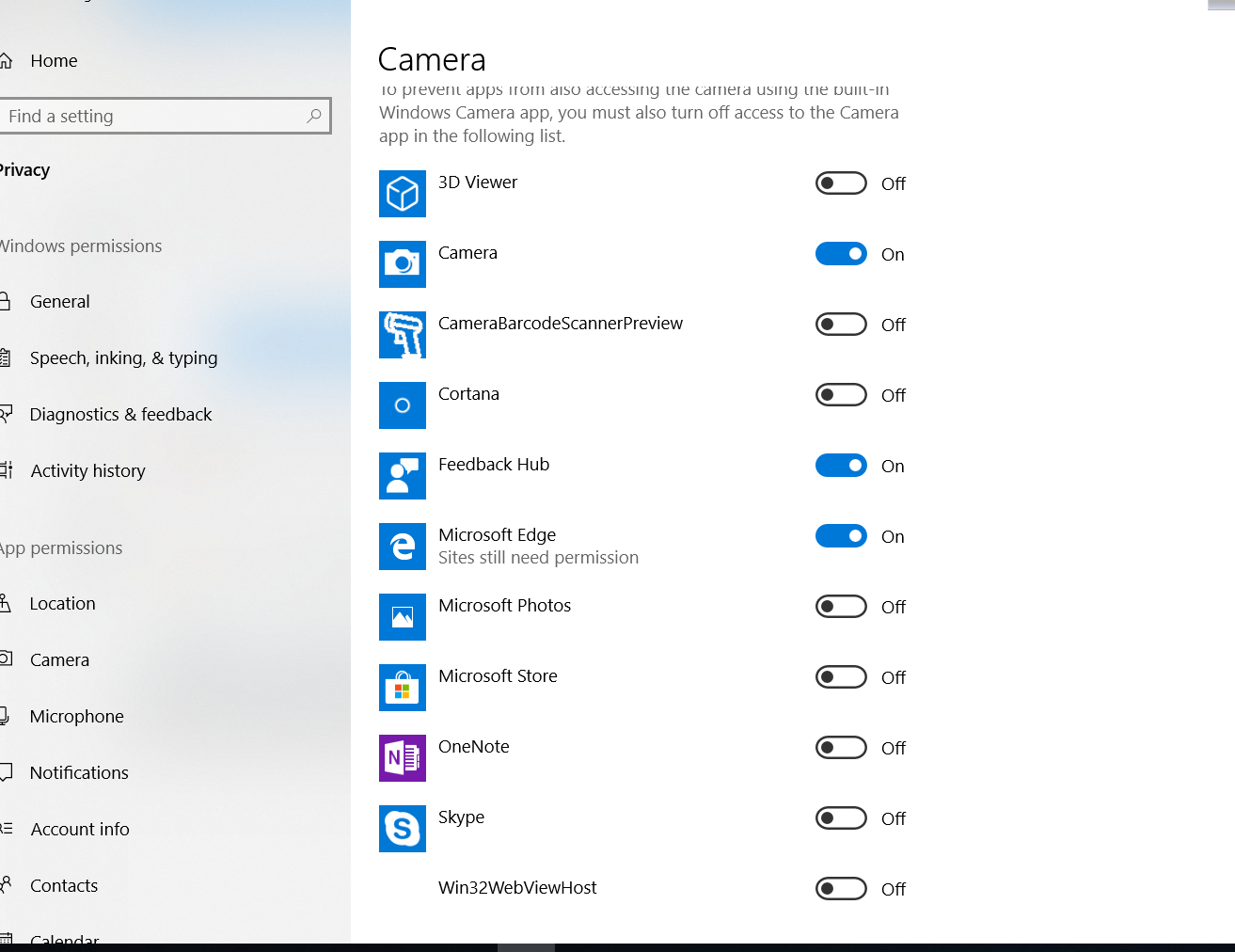Enable Microsoft Store camera toggle

point(841,677)
